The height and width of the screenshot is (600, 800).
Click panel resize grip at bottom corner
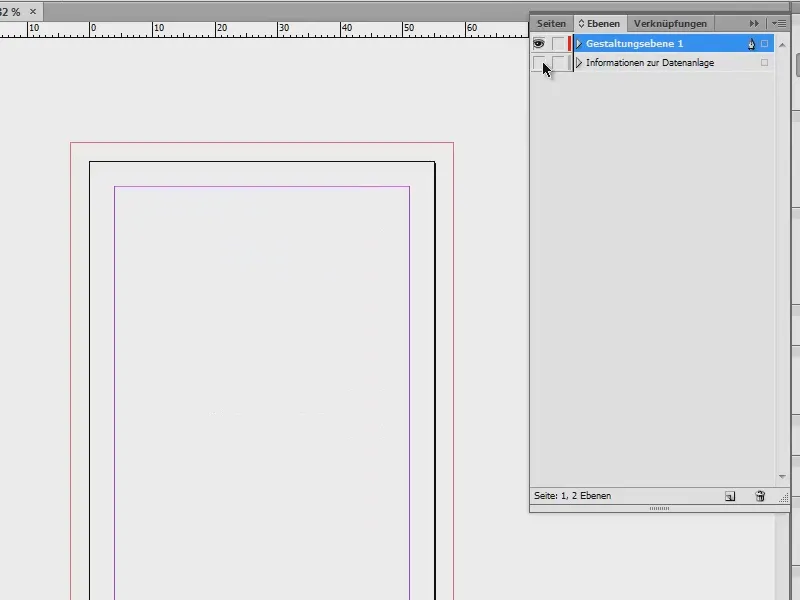tap(784, 498)
